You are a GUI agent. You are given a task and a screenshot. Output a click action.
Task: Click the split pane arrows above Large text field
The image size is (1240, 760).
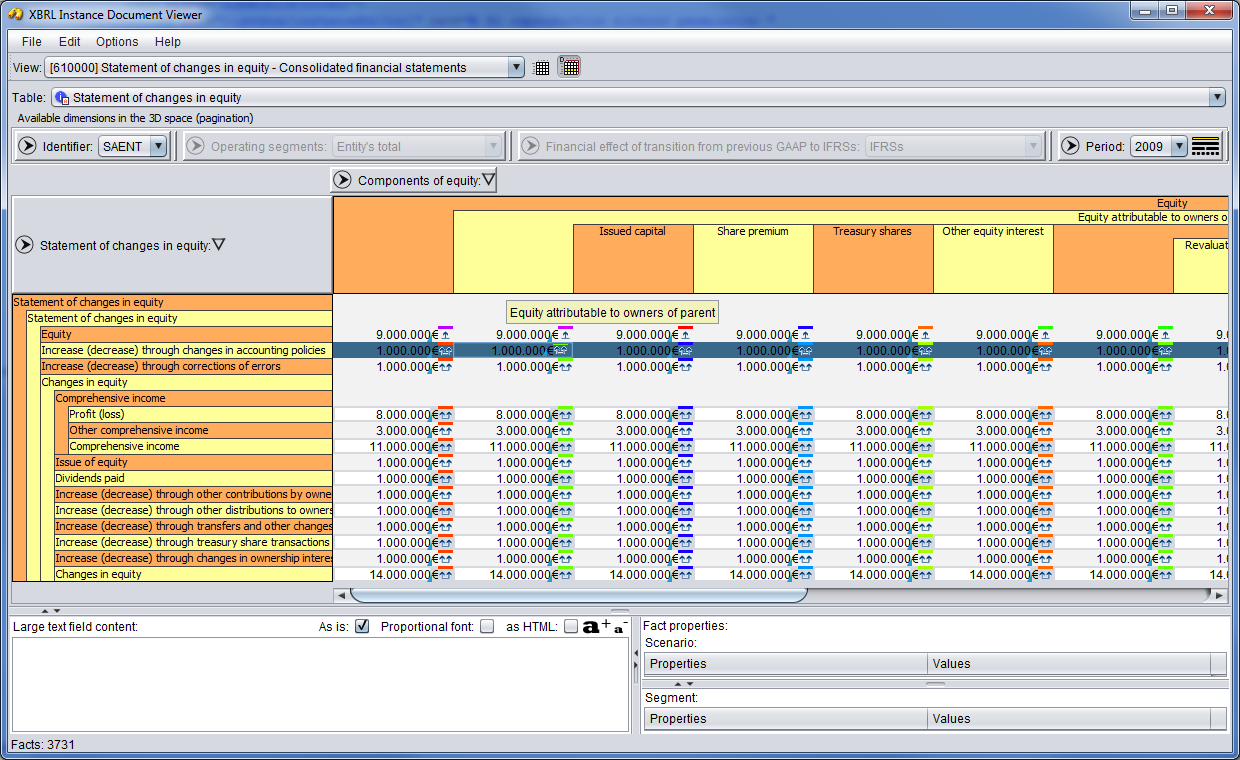50,610
